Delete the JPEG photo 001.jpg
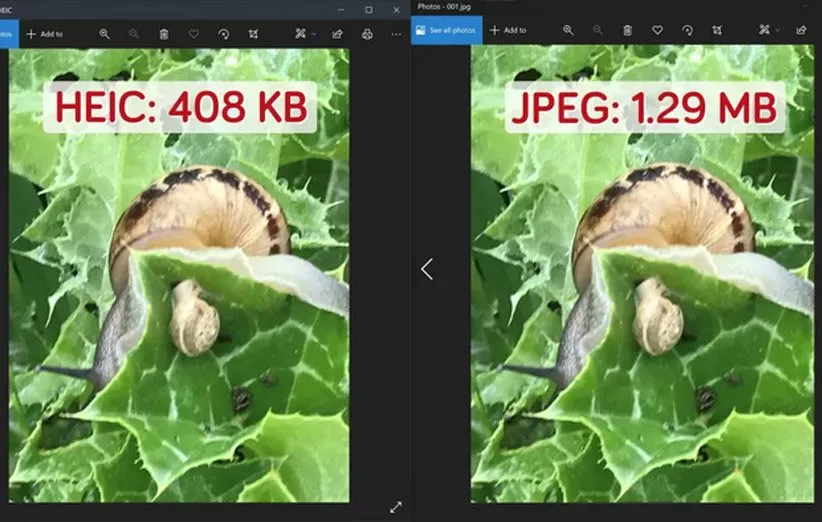The height and width of the screenshot is (522, 822). [627, 30]
